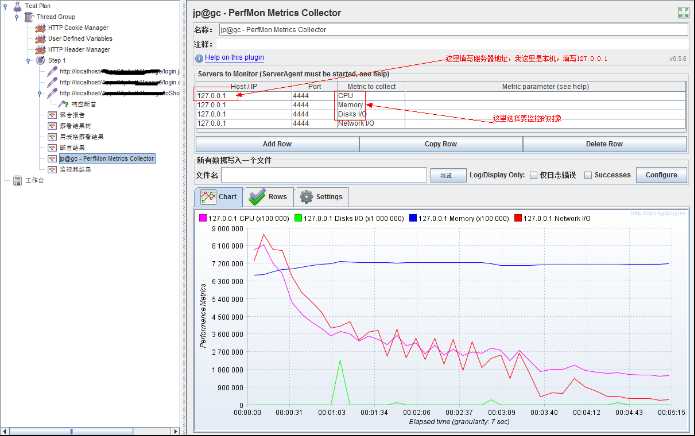Select the Test Plan flask icon
This screenshot has height=436, width=695.
[x=17, y=6]
